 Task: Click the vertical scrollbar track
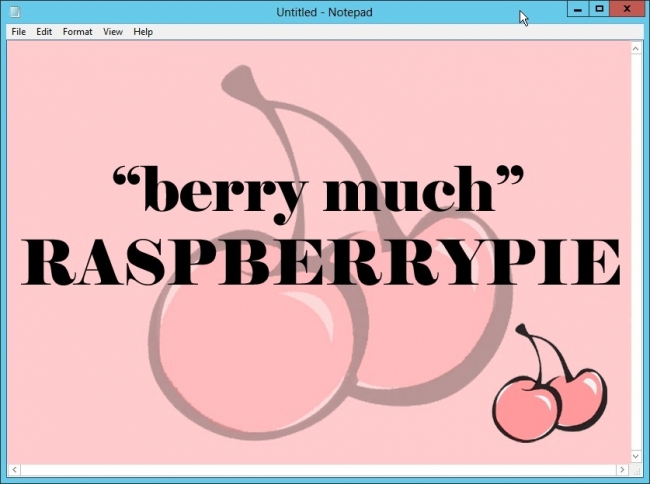point(637,250)
